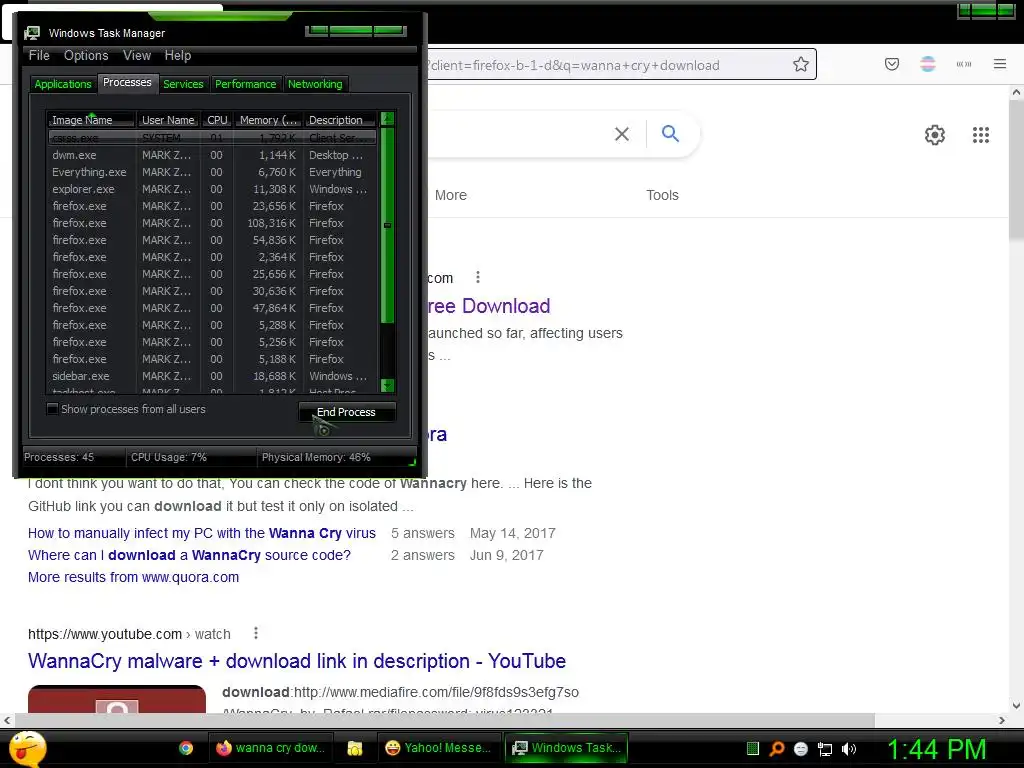Open three-dot menu for youtube.com result
This screenshot has height=768, width=1024.
[256, 633]
